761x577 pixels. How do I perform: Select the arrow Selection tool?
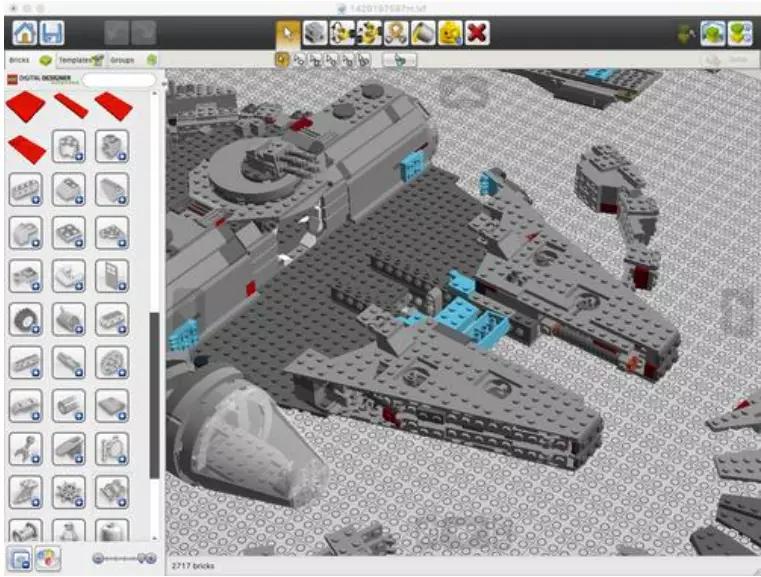pos(288,33)
